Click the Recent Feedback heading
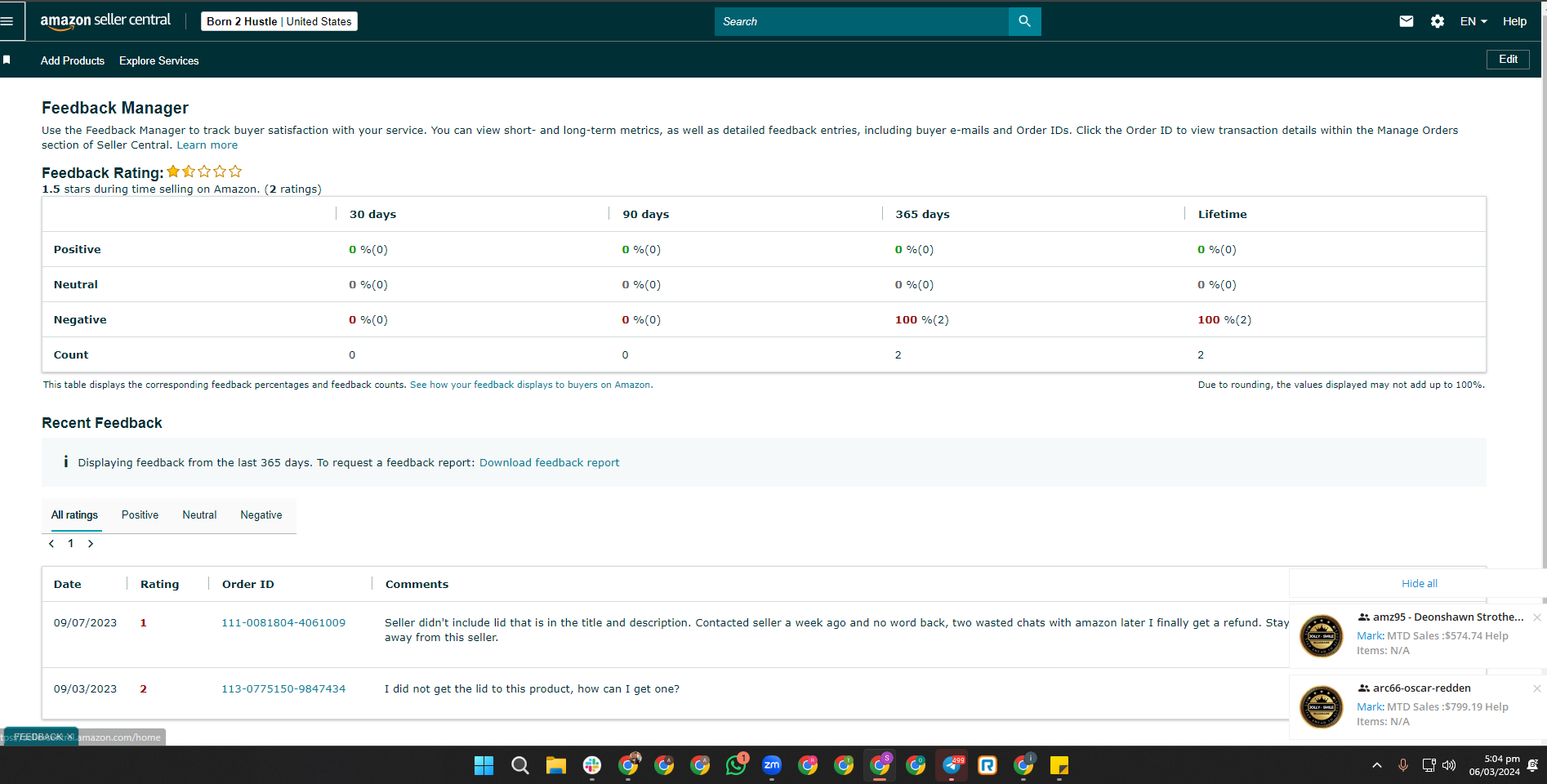 102,423
